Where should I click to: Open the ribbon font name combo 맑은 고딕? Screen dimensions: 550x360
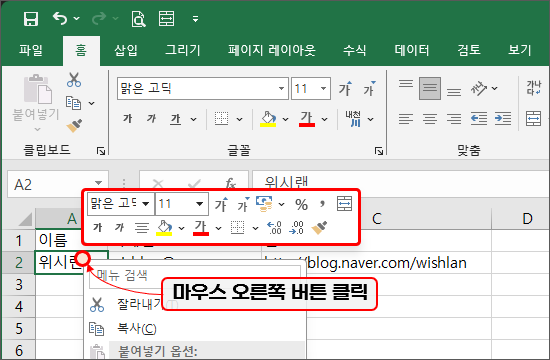click(203, 88)
